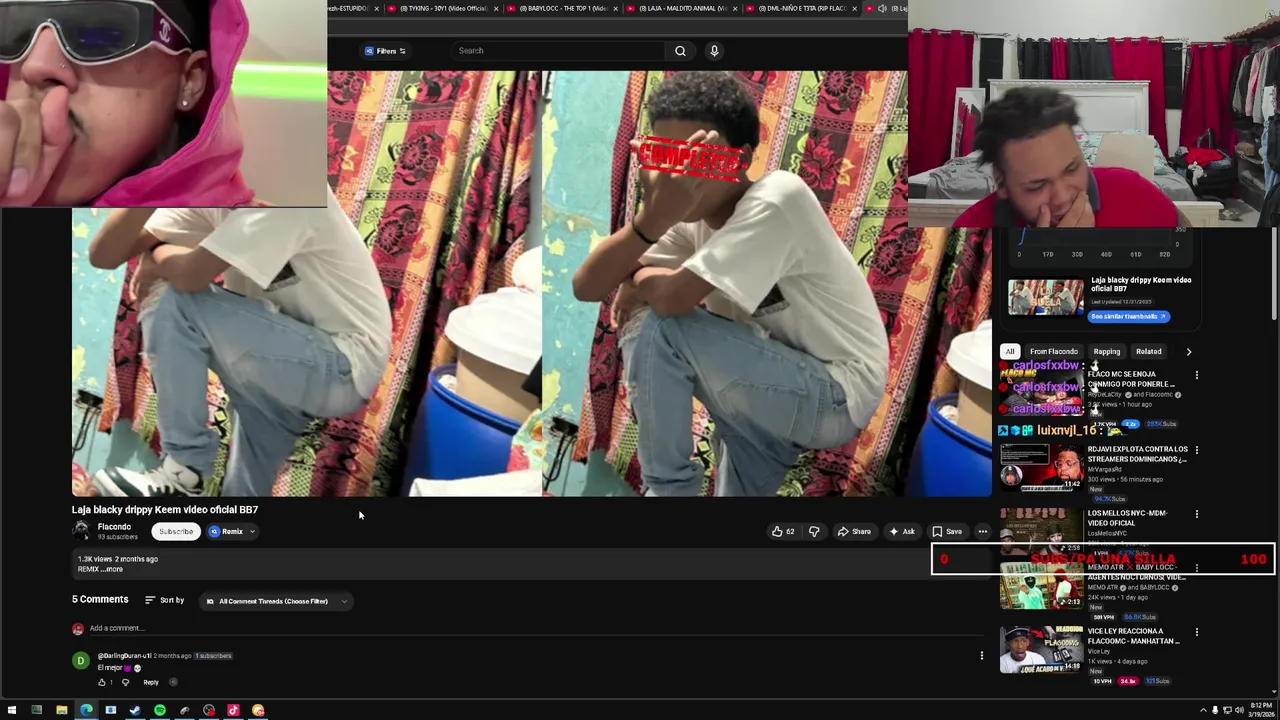The image size is (1280, 720).
Task: Reply to DarlingDuran's comment
Action: pos(151,682)
